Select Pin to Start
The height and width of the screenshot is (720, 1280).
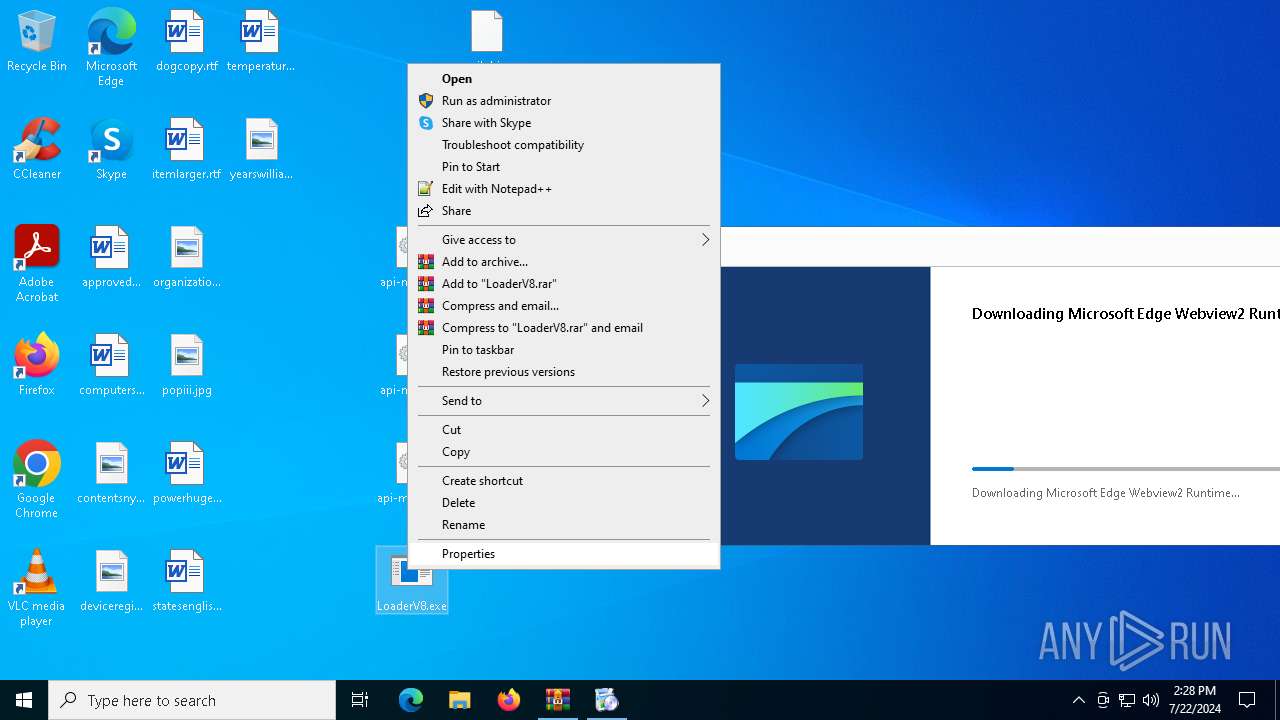(x=564, y=167)
